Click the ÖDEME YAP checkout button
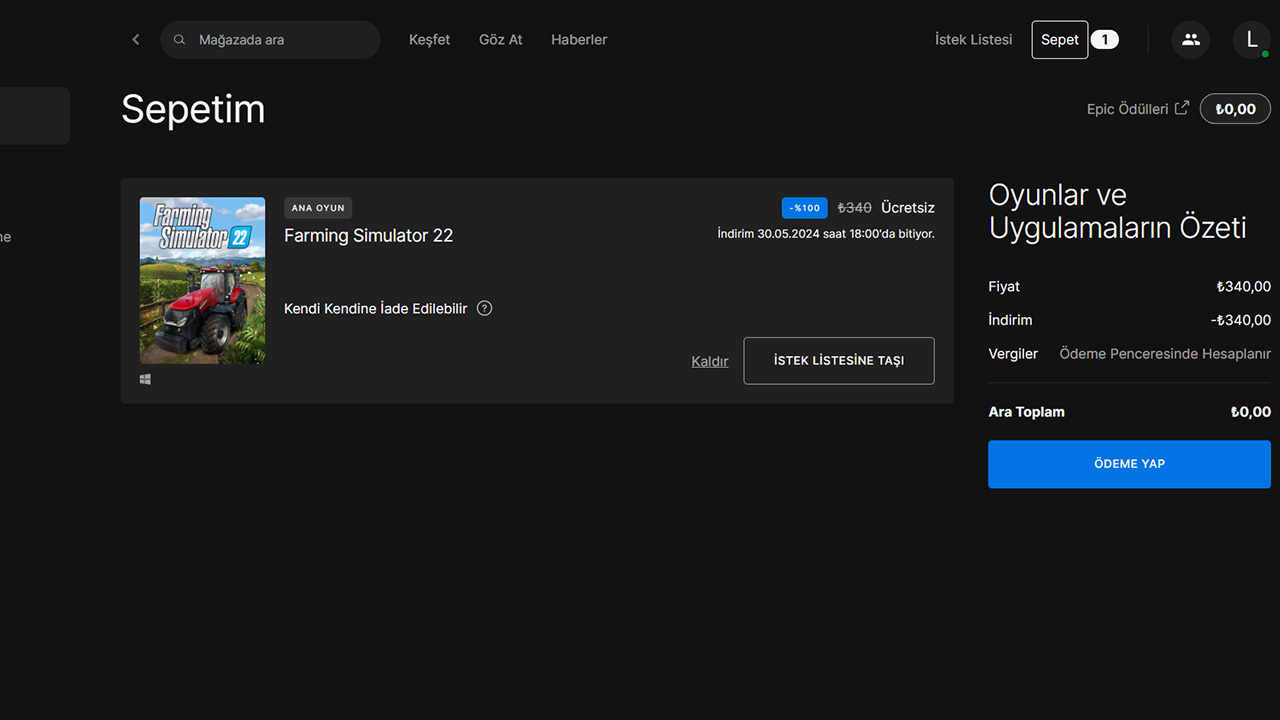 pyautogui.click(x=1129, y=464)
